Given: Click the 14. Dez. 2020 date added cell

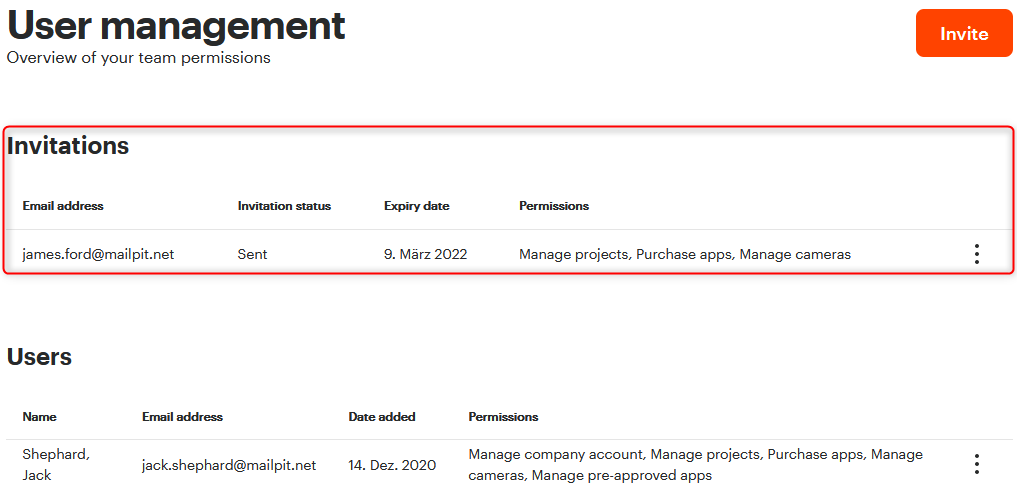Looking at the screenshot, I should 392,465.
